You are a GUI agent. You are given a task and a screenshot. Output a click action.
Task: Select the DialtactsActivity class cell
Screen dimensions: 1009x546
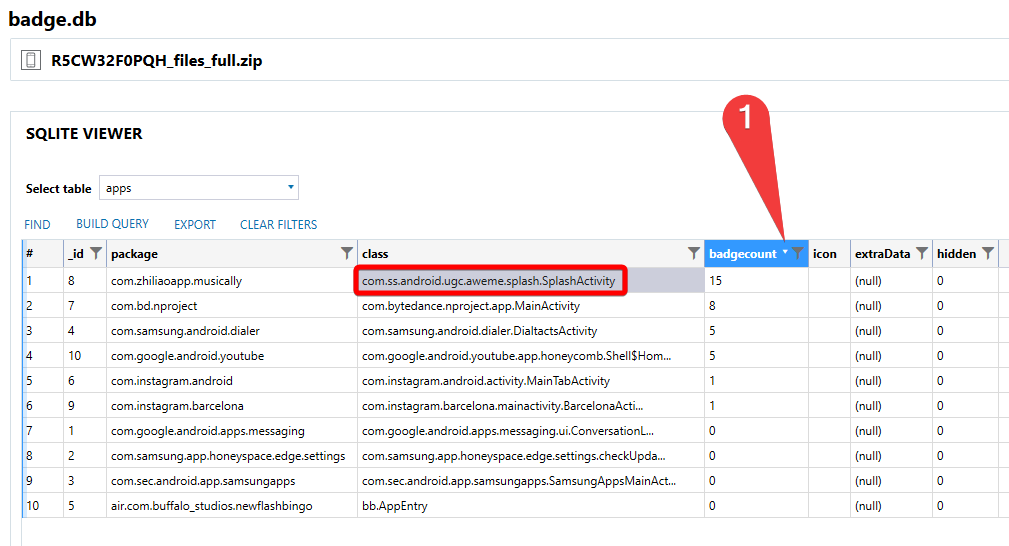(x=531, y=331)
